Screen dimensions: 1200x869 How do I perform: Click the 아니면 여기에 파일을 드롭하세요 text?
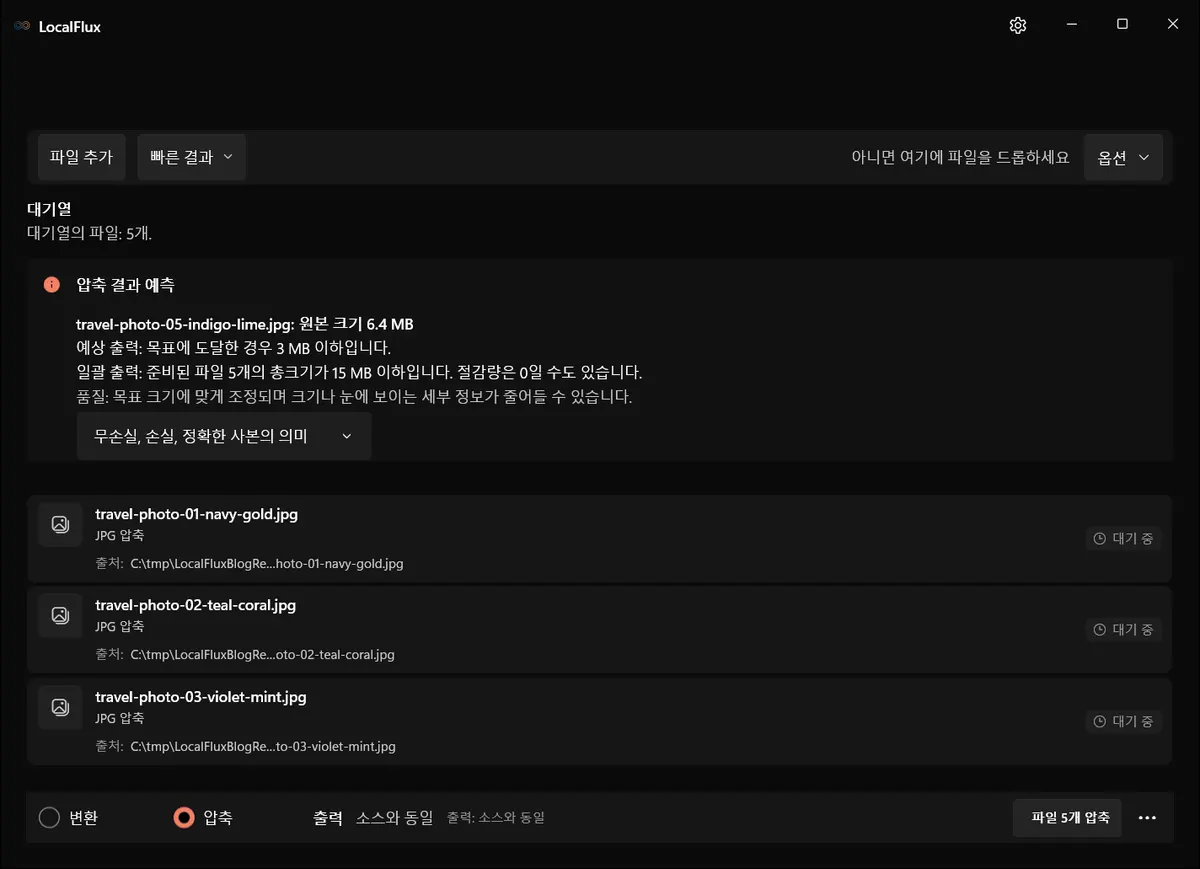960,158
